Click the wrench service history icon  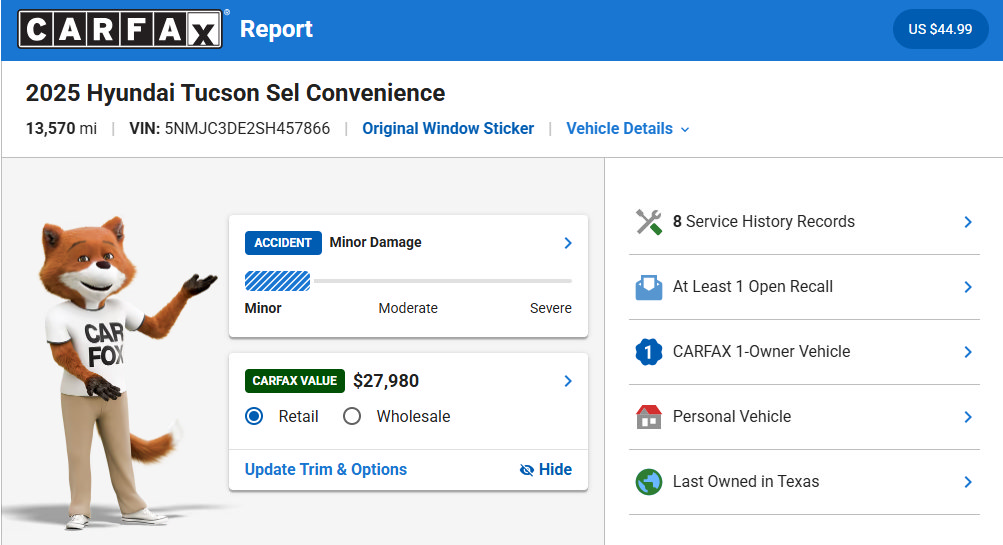pos(649,222)
